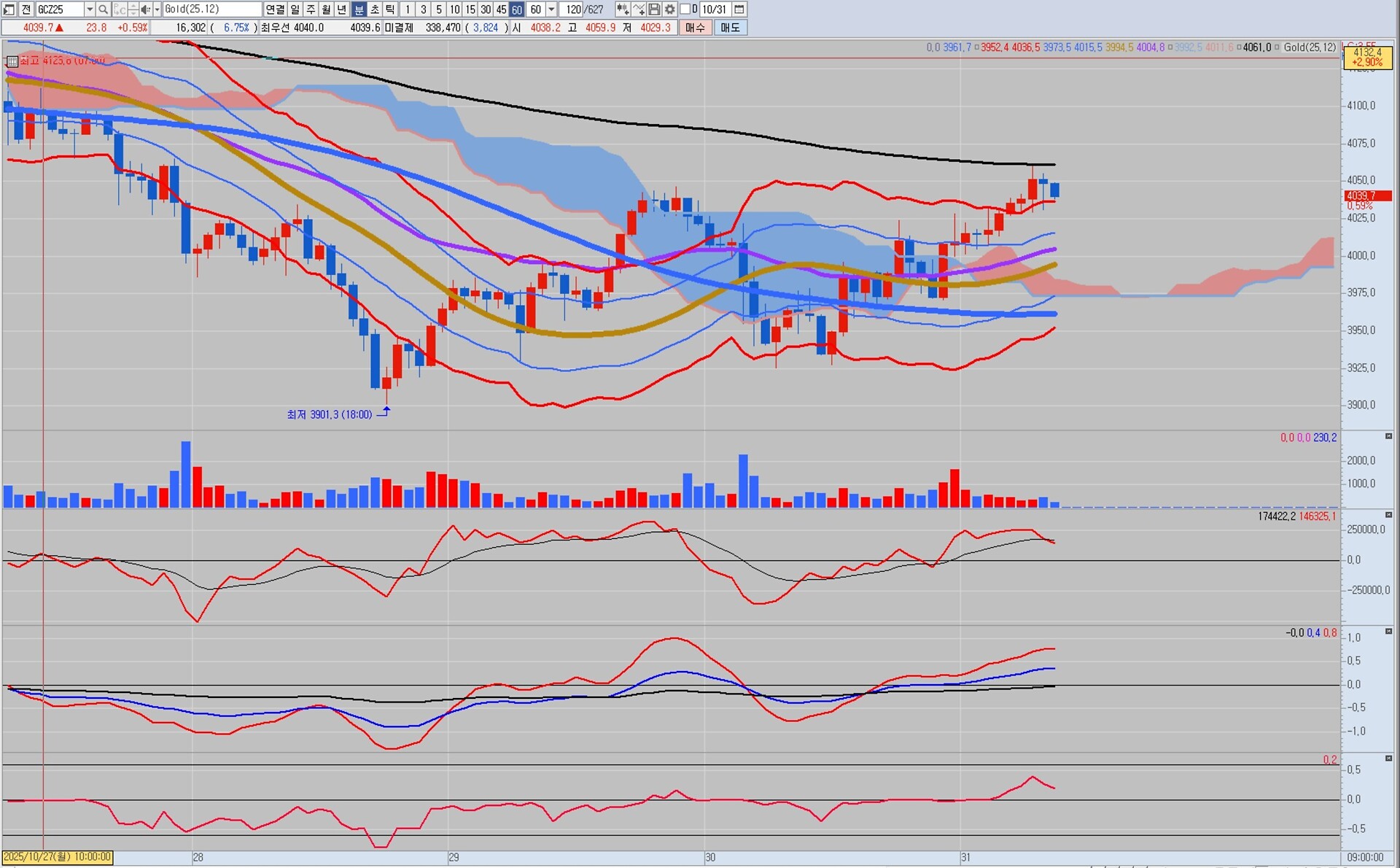The width and height of the screenshot is (1400, 868).
Task: Click the crosshair line tool icon
Action: click(x=638, y=9)
